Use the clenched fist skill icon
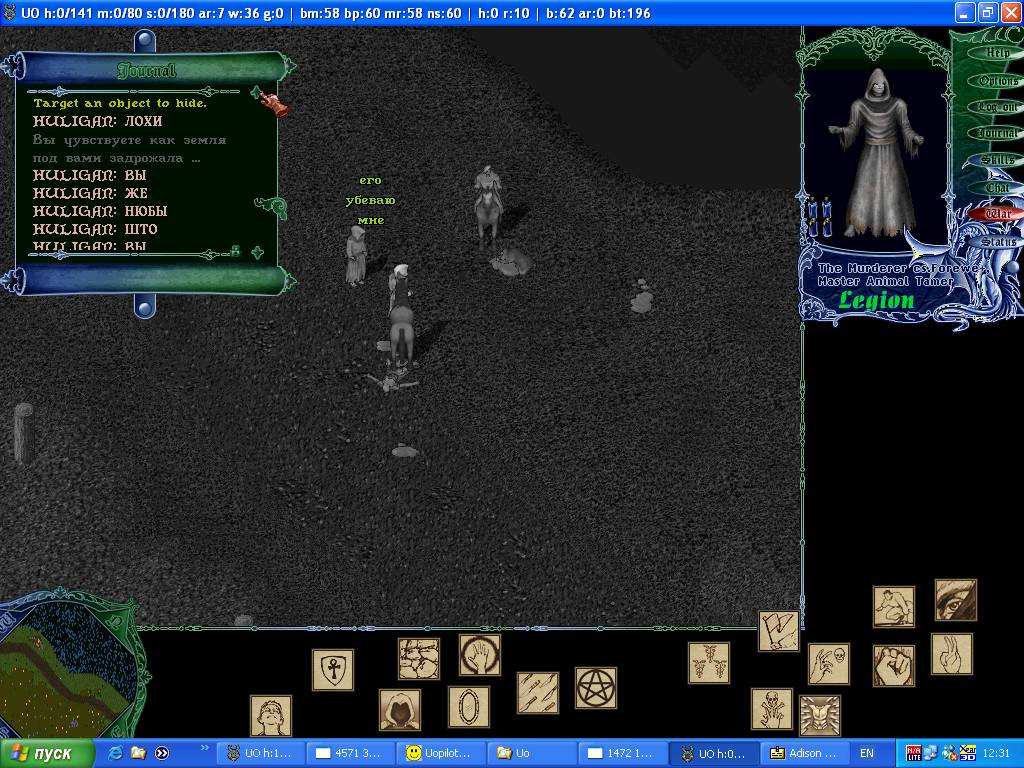The height and width of the screenshot is (768, 1024). (893, 665)
